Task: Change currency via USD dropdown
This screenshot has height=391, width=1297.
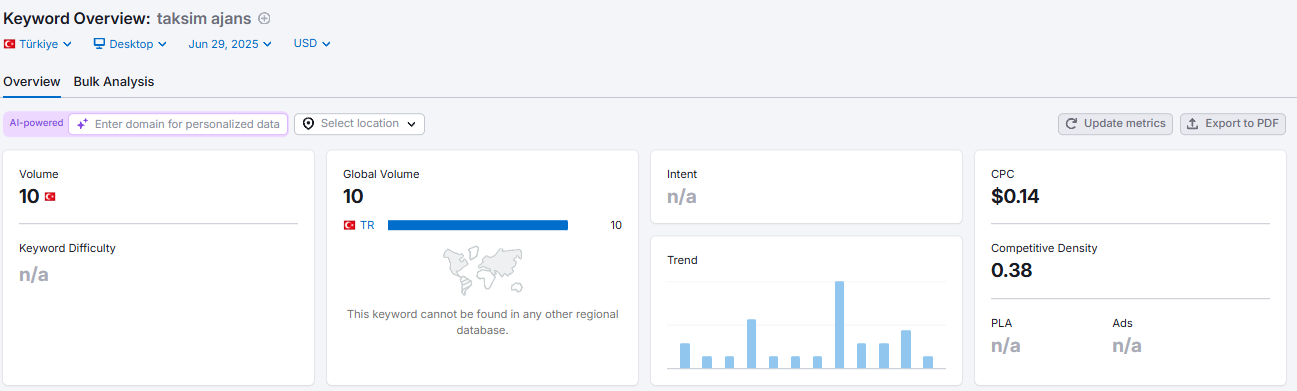Action: pyautogui.click(x=312, y=44)
